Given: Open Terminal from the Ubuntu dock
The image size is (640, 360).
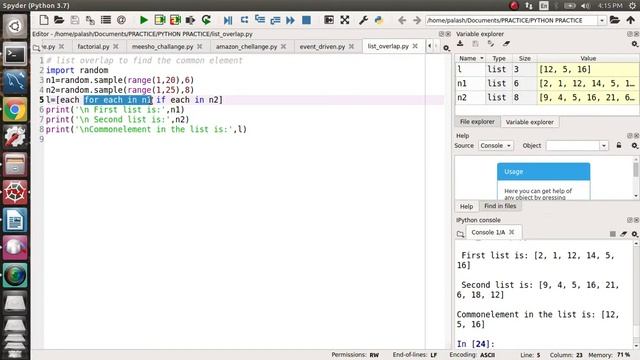Looking at the screenshot, I should click(x=15, y=54).
